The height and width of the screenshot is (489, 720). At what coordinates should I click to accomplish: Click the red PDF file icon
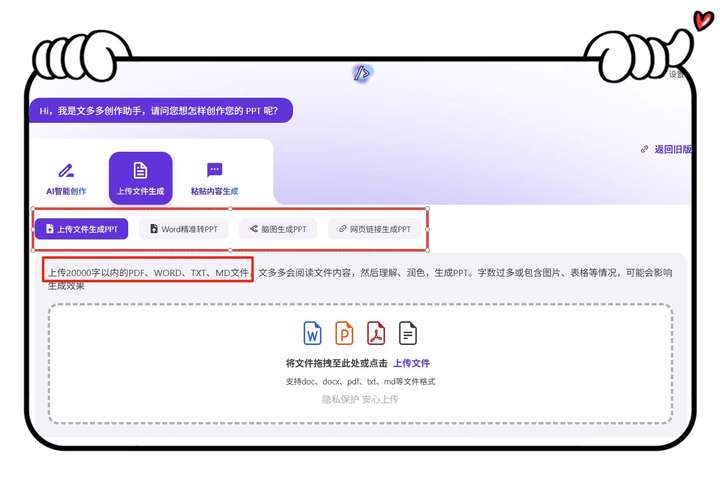376,333
